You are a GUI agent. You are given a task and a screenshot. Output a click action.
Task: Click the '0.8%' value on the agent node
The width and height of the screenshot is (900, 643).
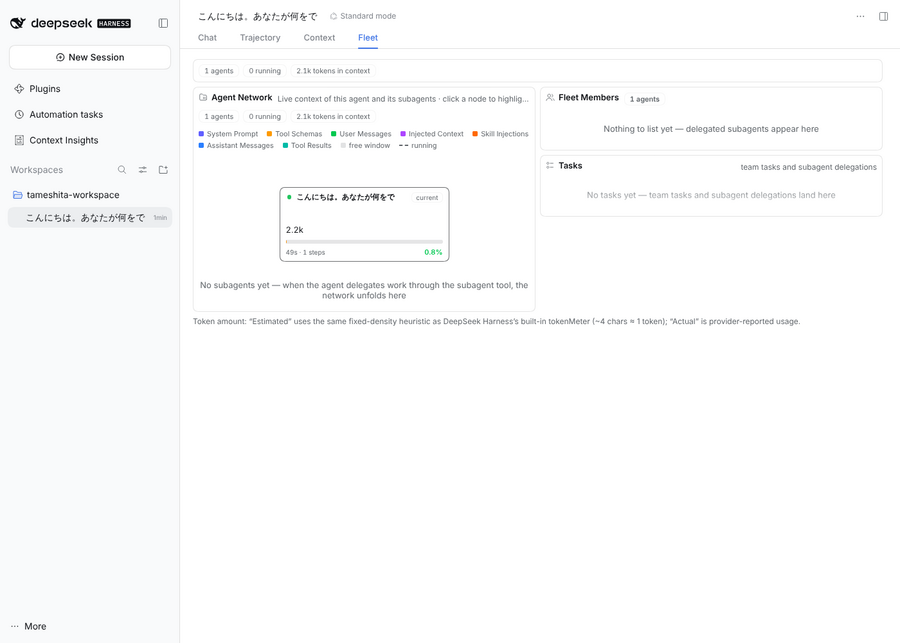[x=433, y=252]
